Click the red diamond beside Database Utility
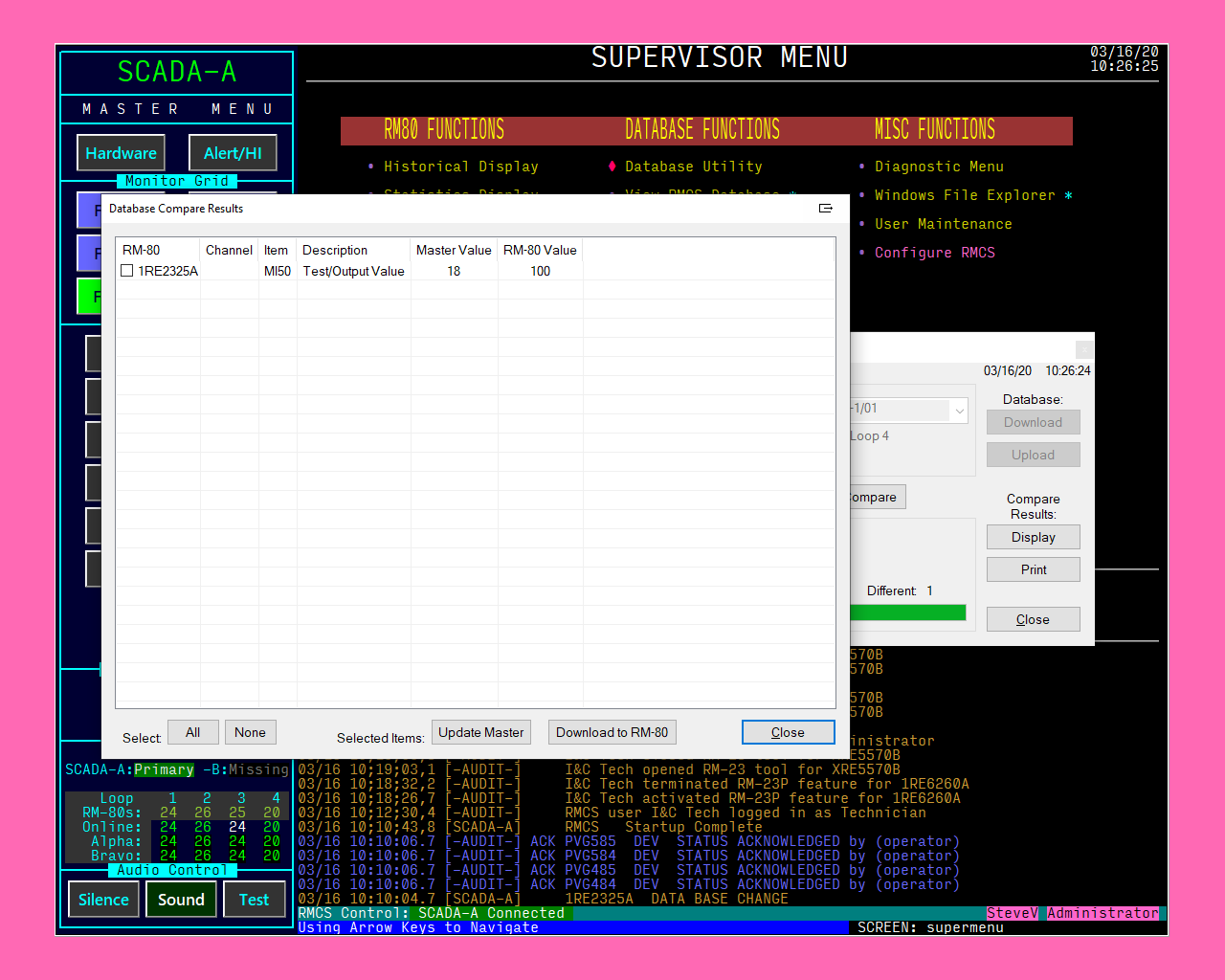1225x980 pixels. [x=612, y=167]
